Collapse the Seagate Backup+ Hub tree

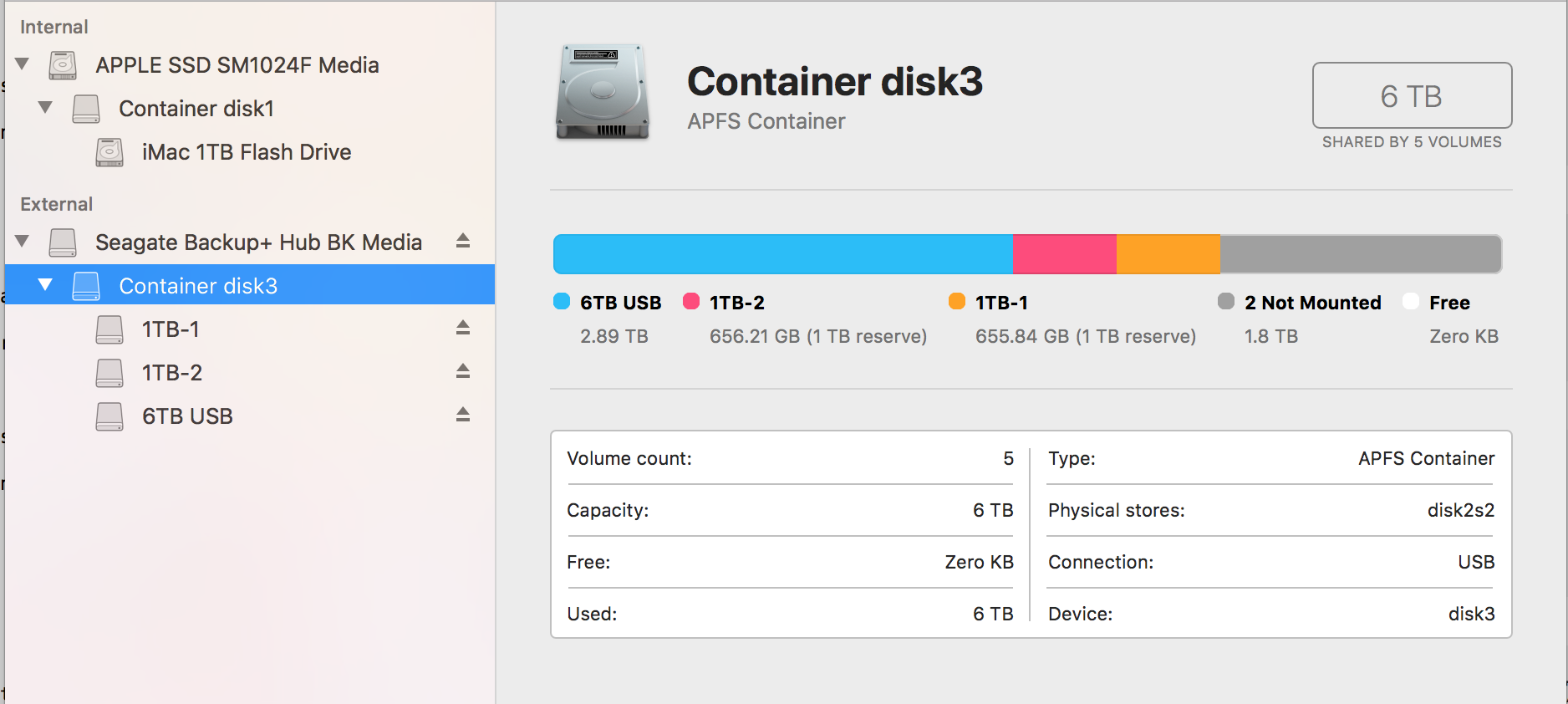[23, 241]
